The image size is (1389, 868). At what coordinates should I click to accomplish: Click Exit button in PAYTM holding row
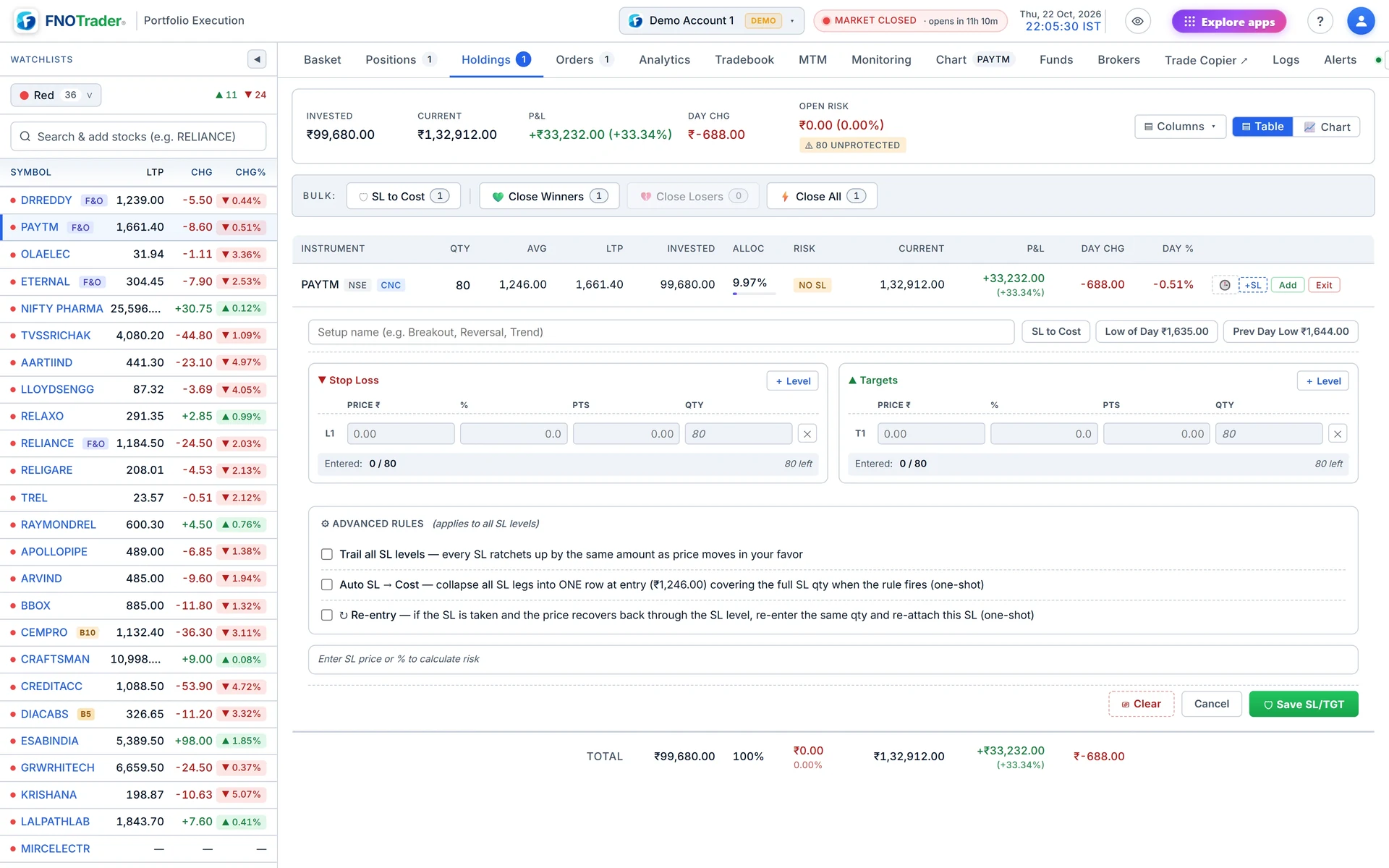pos(1324,285)
